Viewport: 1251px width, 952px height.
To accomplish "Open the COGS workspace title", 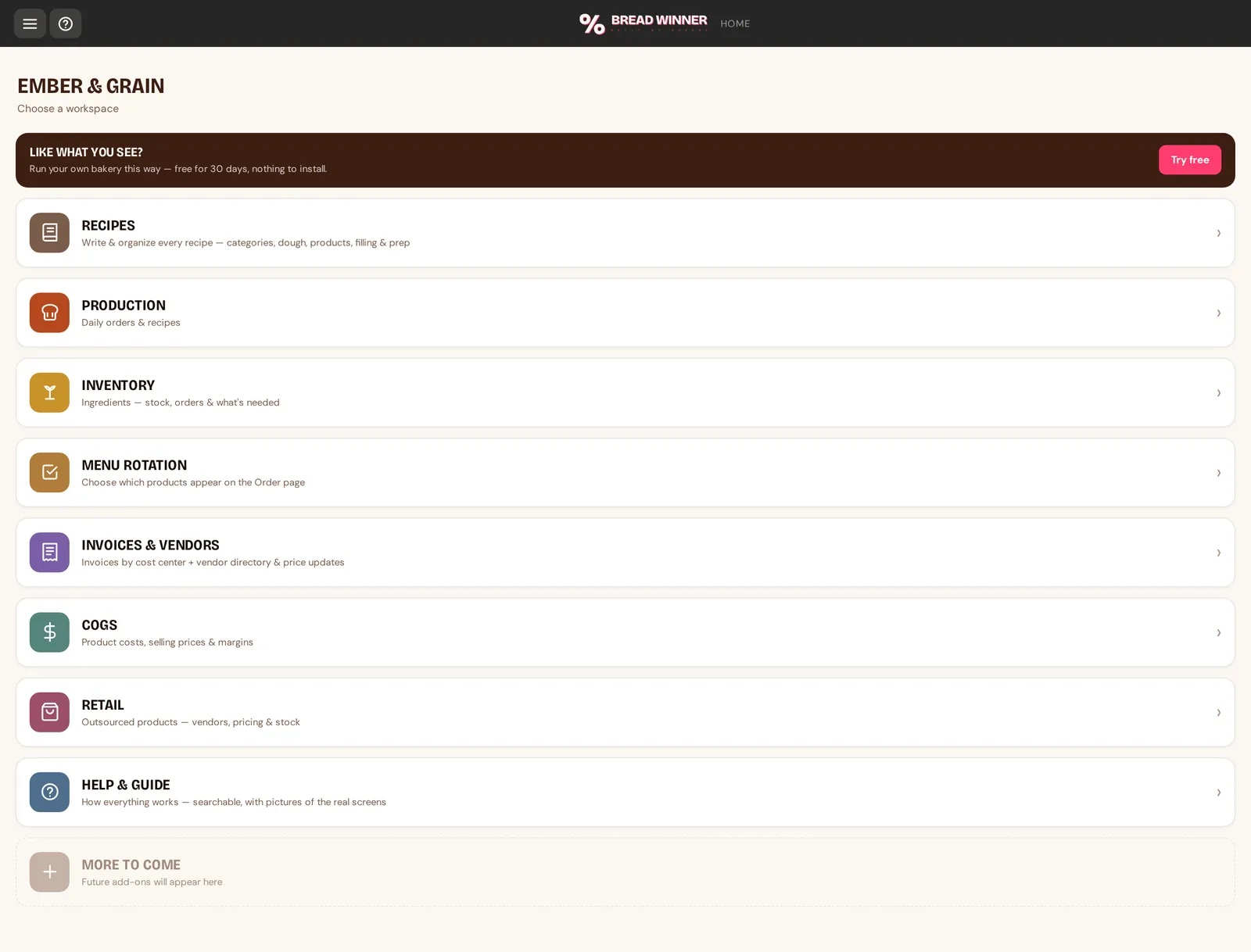I will click(99, 625).
